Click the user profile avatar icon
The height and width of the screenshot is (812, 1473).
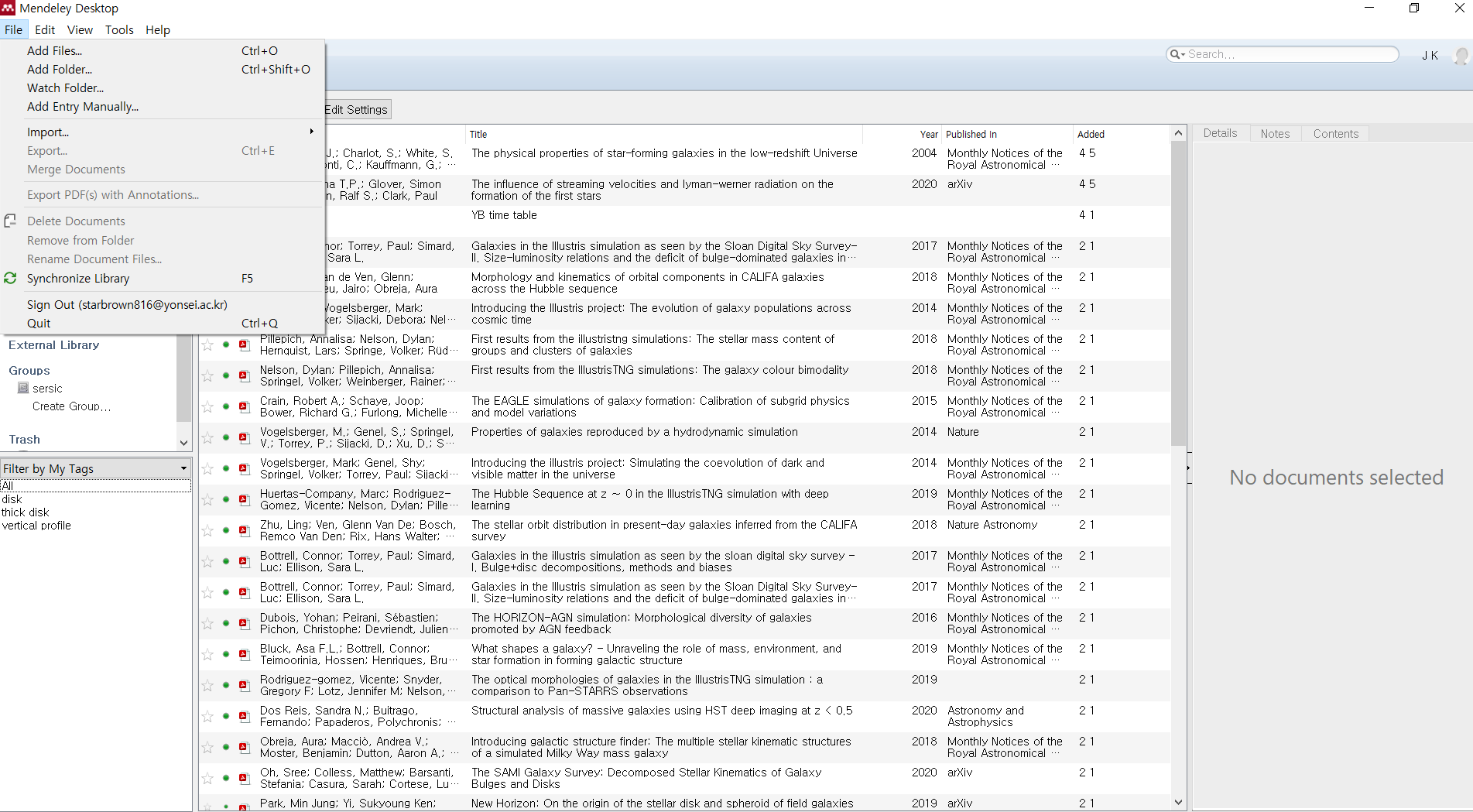coord(1461,56)
